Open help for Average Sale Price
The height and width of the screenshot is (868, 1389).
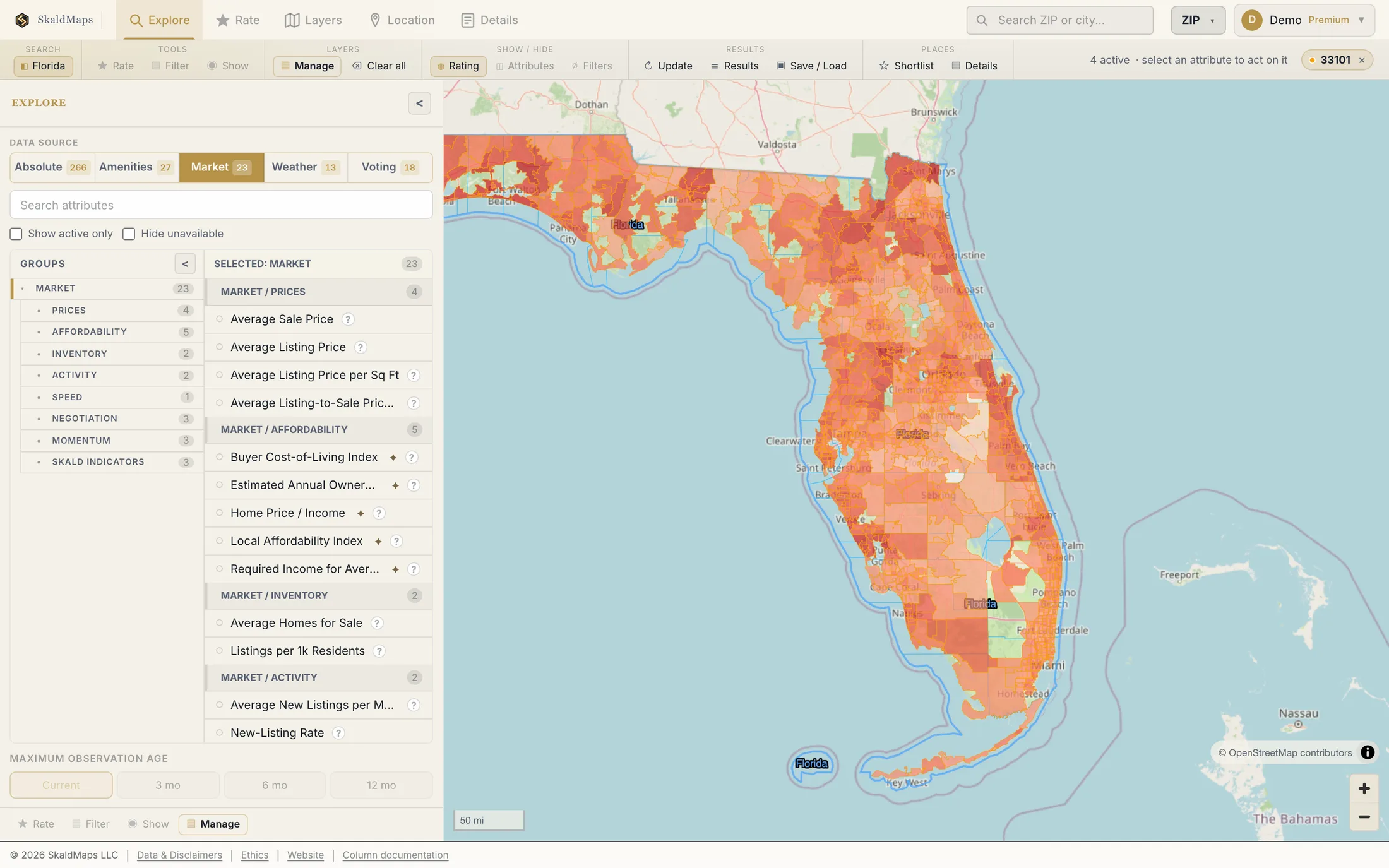pyautogui.click(x=348, y=319)
